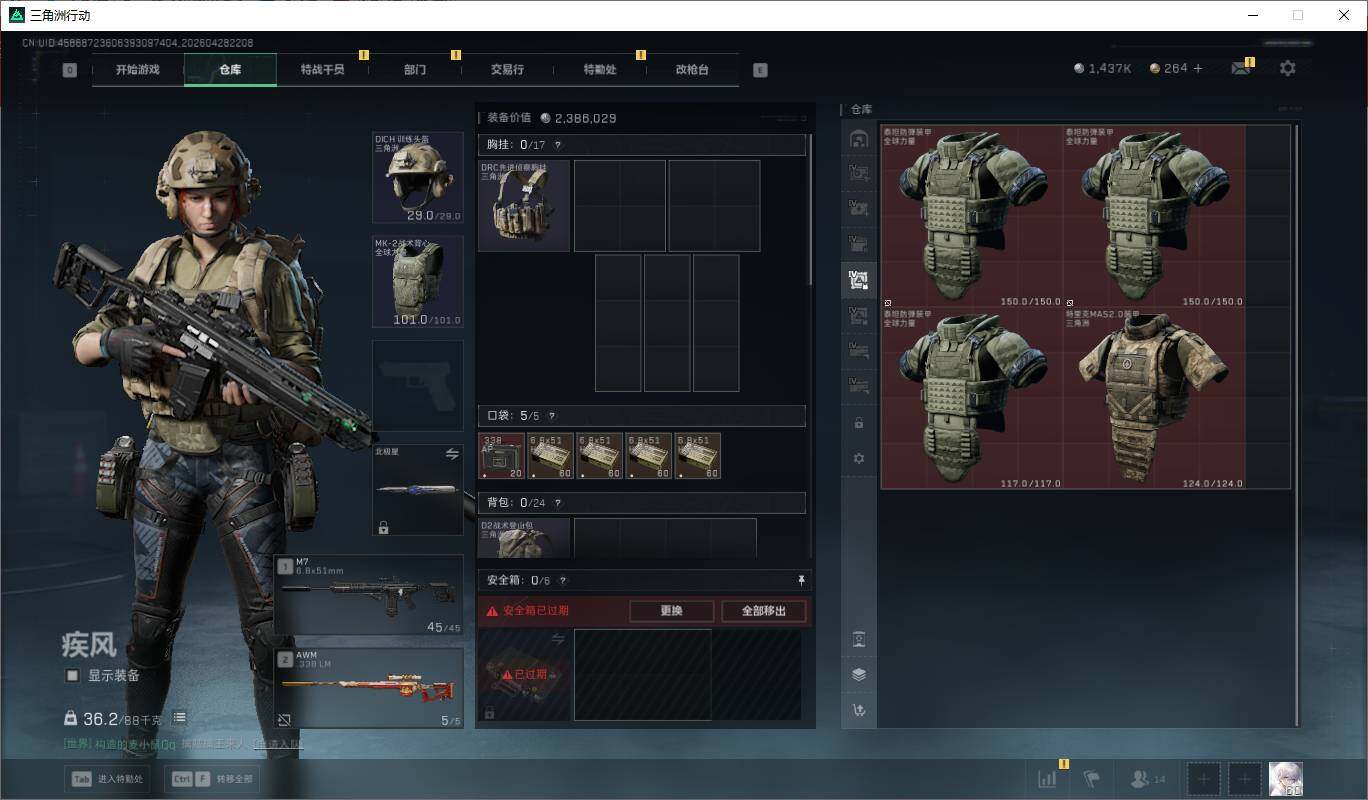Click the small gear icon in the warehouse sidebar

click(858, 458)
